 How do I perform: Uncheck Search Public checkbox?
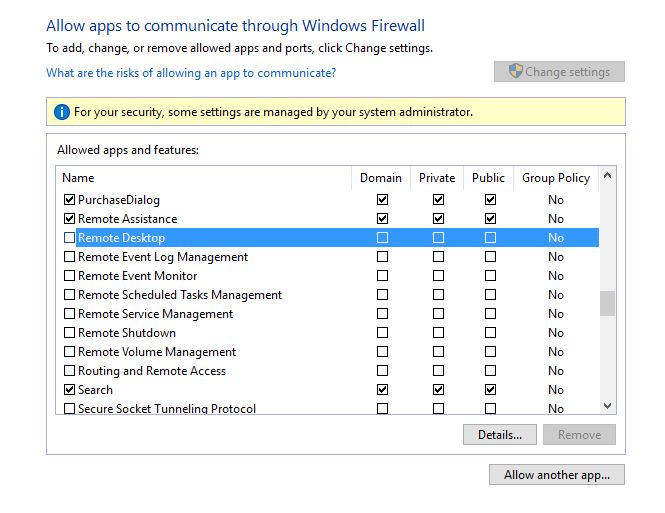[x=490, y=389]
